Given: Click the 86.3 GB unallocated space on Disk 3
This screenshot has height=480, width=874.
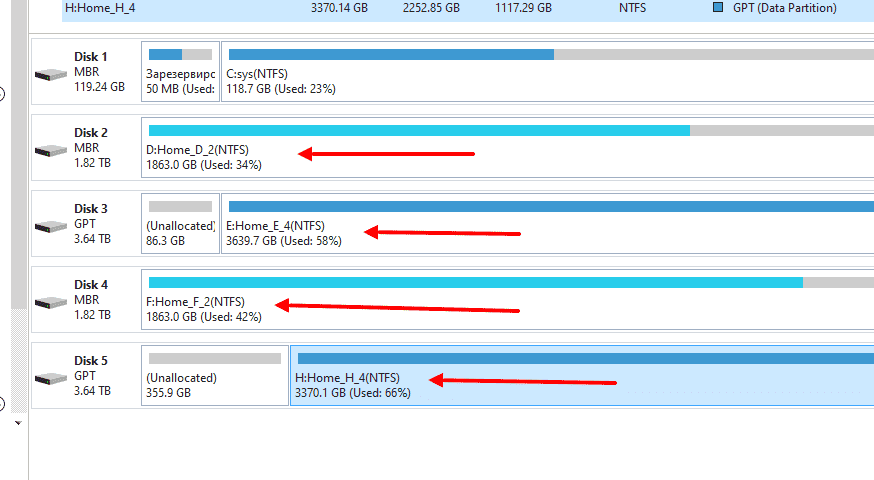Looking at the screenshot, I should click(180, 224).
